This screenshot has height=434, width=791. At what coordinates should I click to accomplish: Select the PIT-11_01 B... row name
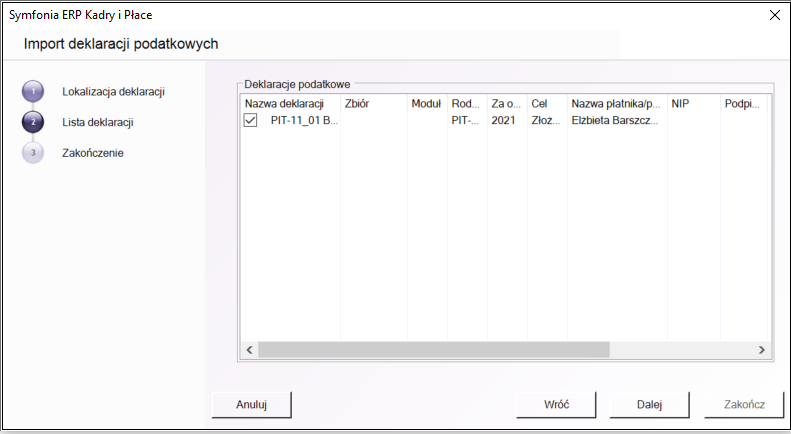[304, 120]
